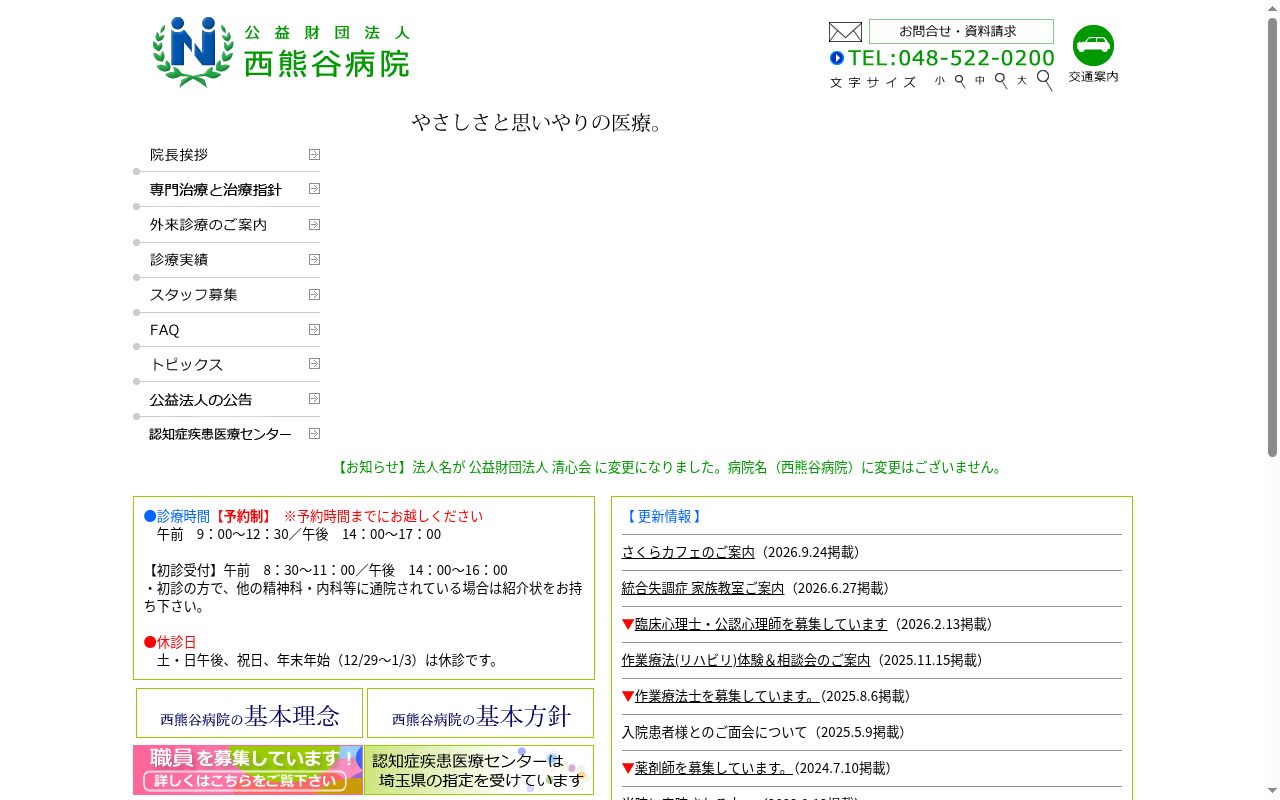1280x800 pixels.
Task: Open 作業療法(リハビリ)体験＆相談会のご案内 link
Action: tap(746, 660)
